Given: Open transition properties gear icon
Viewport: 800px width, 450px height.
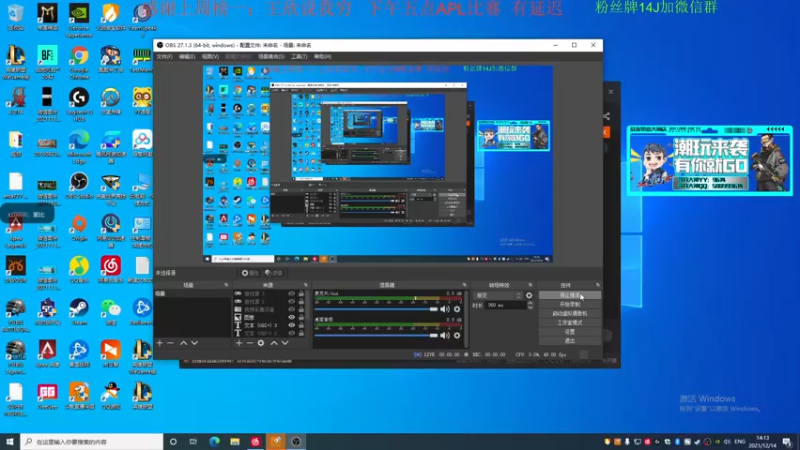Looking at the screenshot, I should click(529, 295).
